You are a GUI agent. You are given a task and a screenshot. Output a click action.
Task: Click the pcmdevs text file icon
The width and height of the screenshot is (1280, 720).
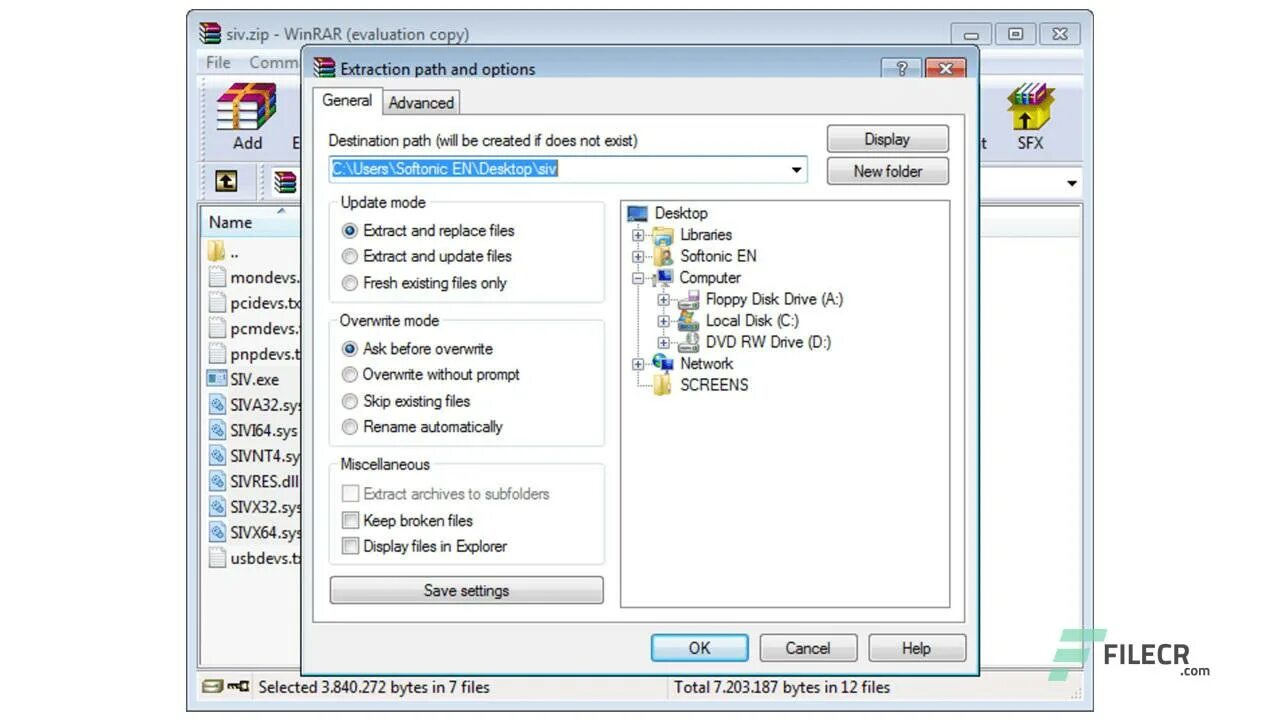pos(216,328)
